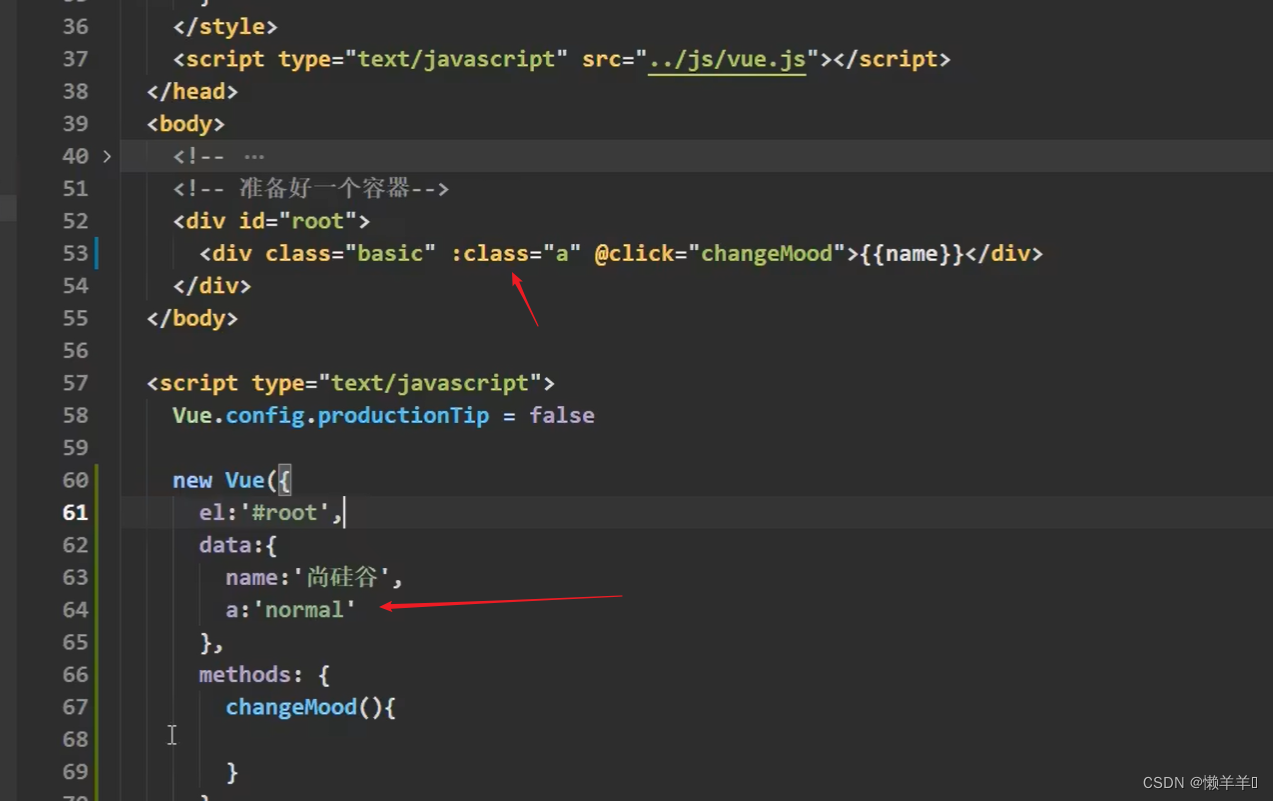This screenshot has width=1273, height=801.
Task: Click the 'normal' string value on line 64
Action: click(x=304, y=609)
